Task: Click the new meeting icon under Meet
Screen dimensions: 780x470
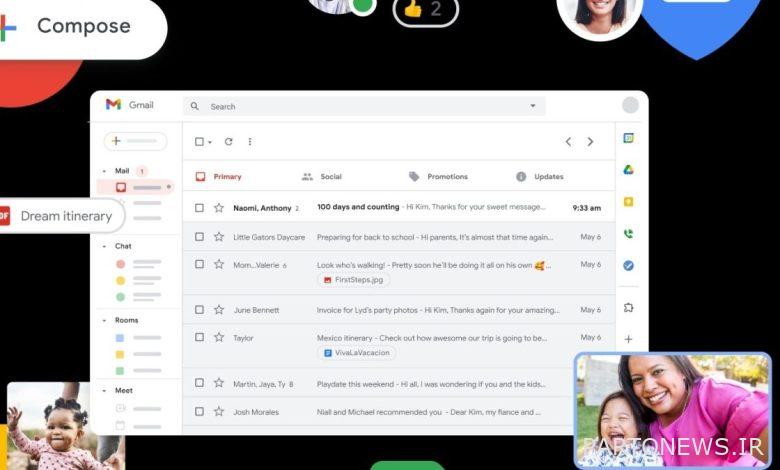Action: click(120, 408)
